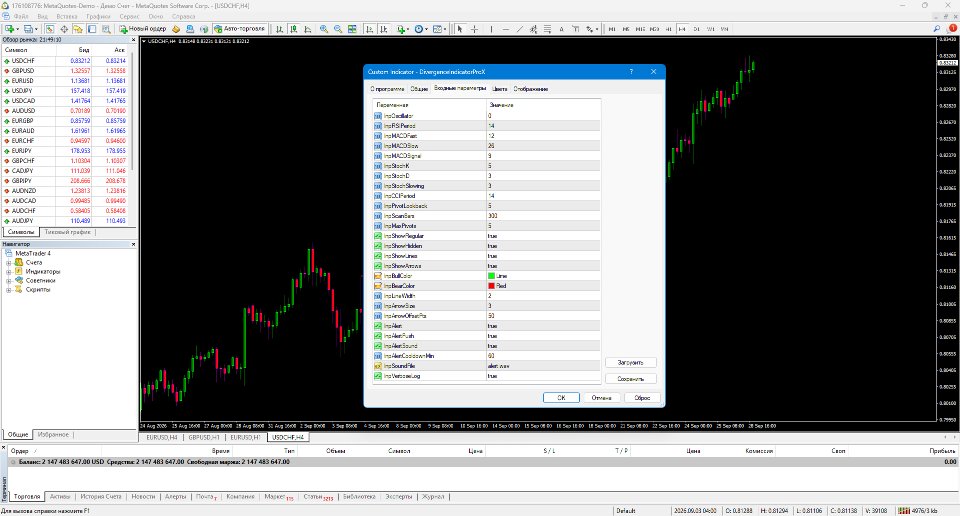This screenshot has height=516, width=960.
Task: Click the Сброс button
Action: pyautogui.click(x=642, y=398)
